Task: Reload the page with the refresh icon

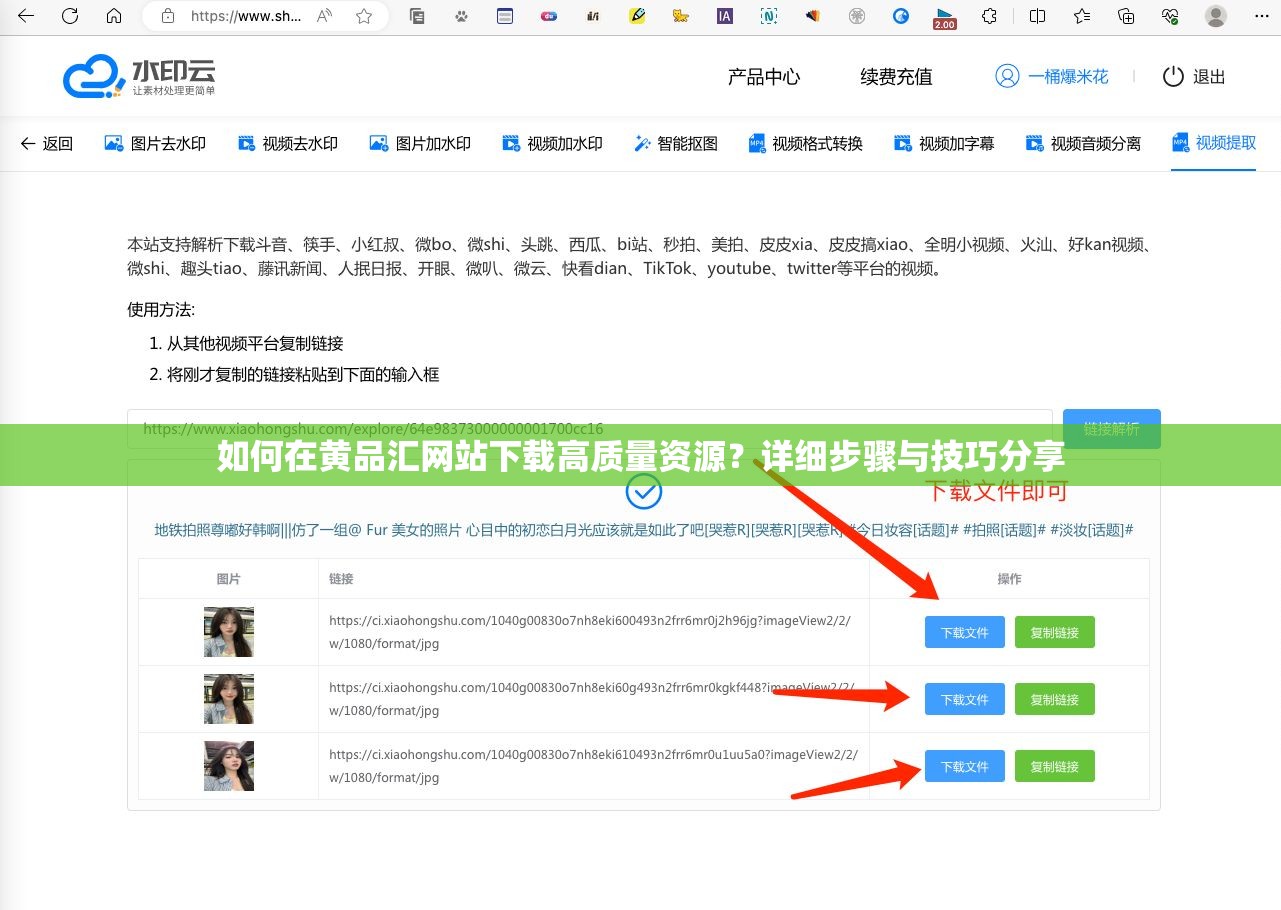Action: click(70, 16)
